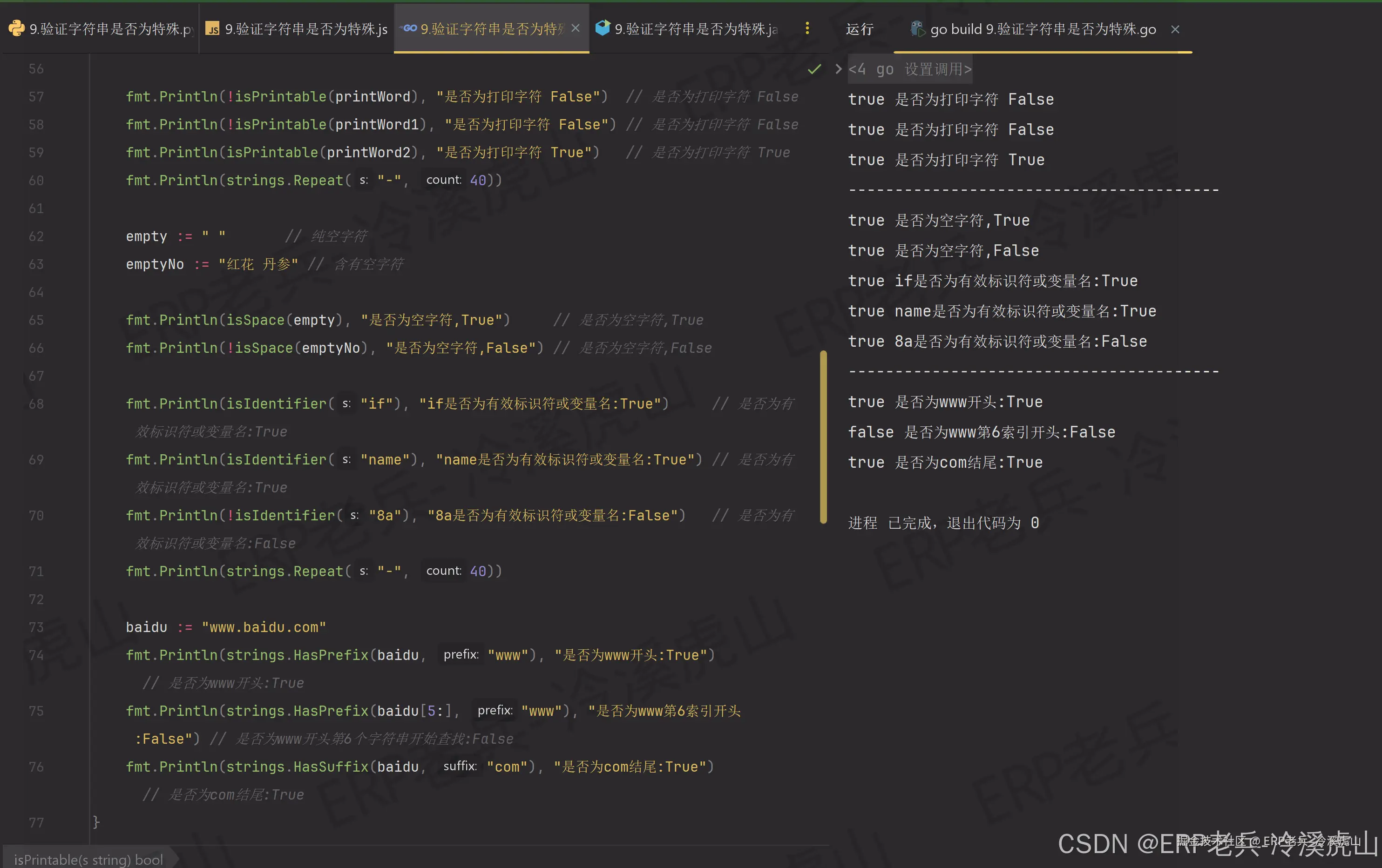
Task: Expand the folded '<4 go 设置调用>' text
Action: pos(910,69)
